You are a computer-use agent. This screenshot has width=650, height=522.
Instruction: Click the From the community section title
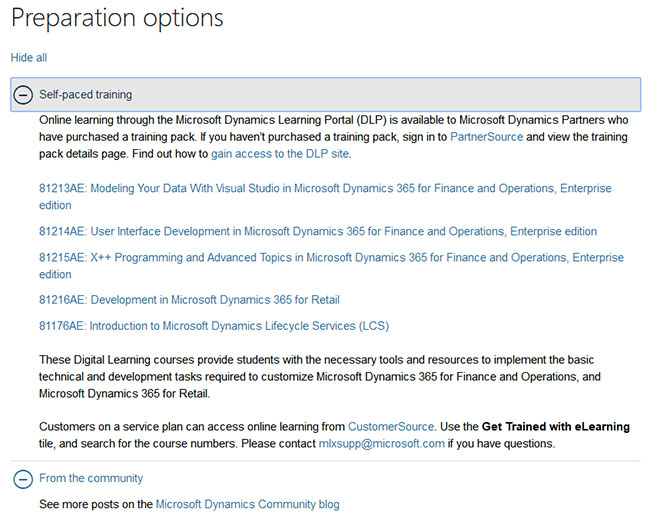(91, 478)
